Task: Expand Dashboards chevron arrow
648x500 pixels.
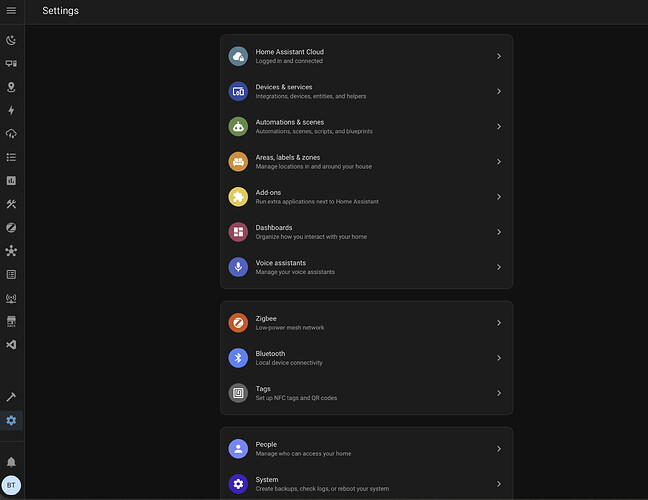Action: (499, 232)
